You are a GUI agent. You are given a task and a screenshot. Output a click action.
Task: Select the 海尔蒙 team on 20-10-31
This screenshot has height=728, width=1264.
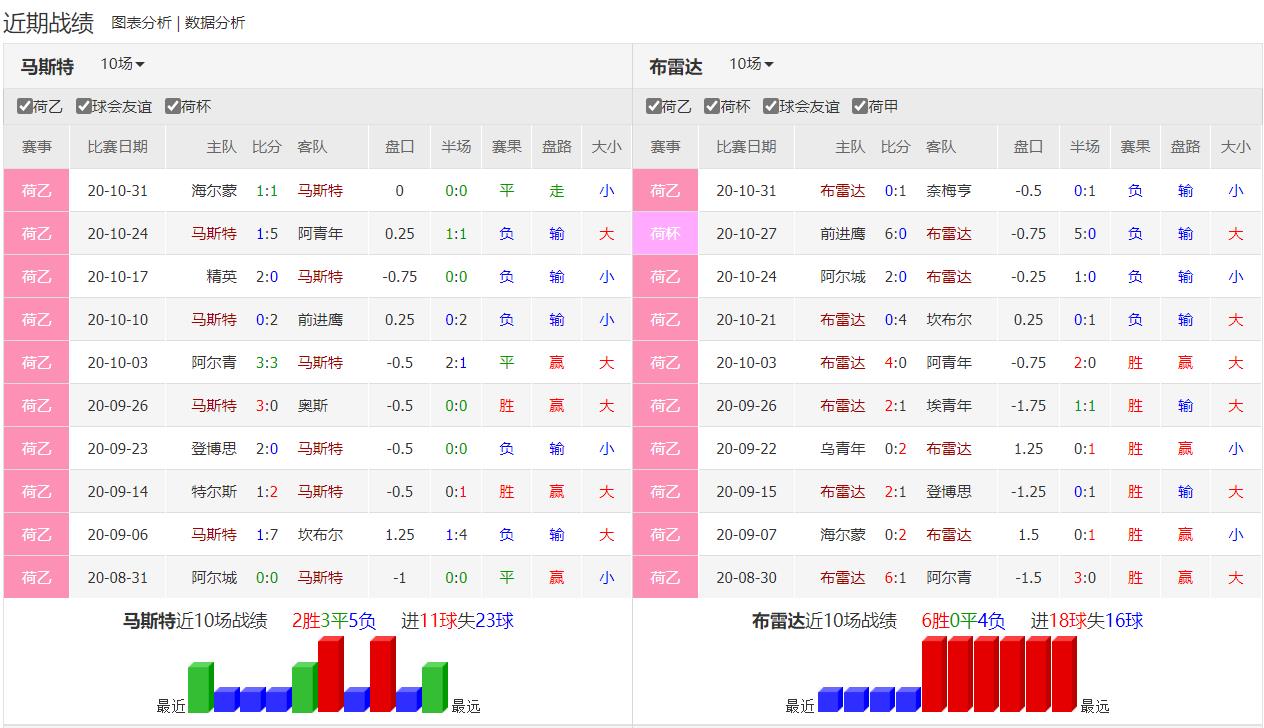tap(214, 191)
